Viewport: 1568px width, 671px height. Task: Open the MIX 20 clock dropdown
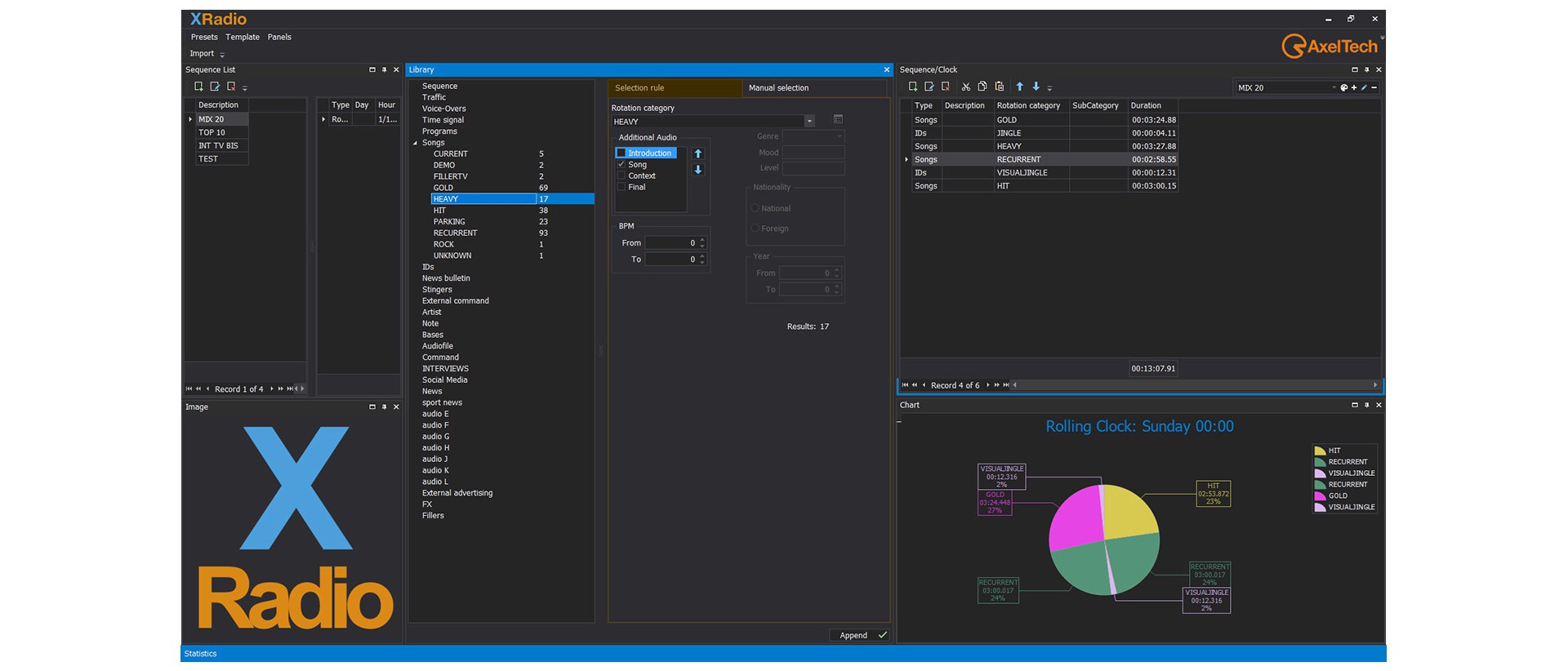1334,87
